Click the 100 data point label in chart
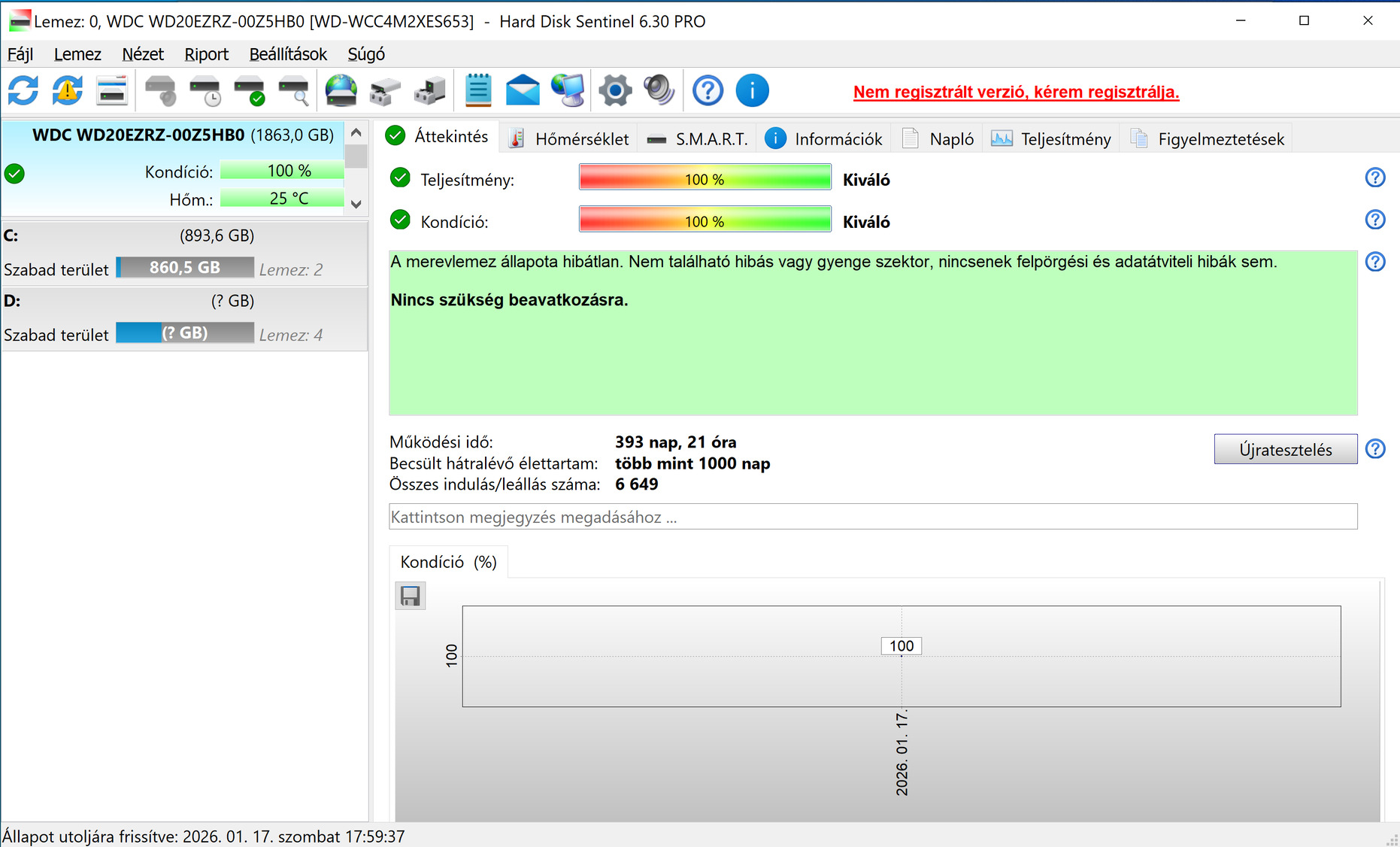 coord(902,645)
